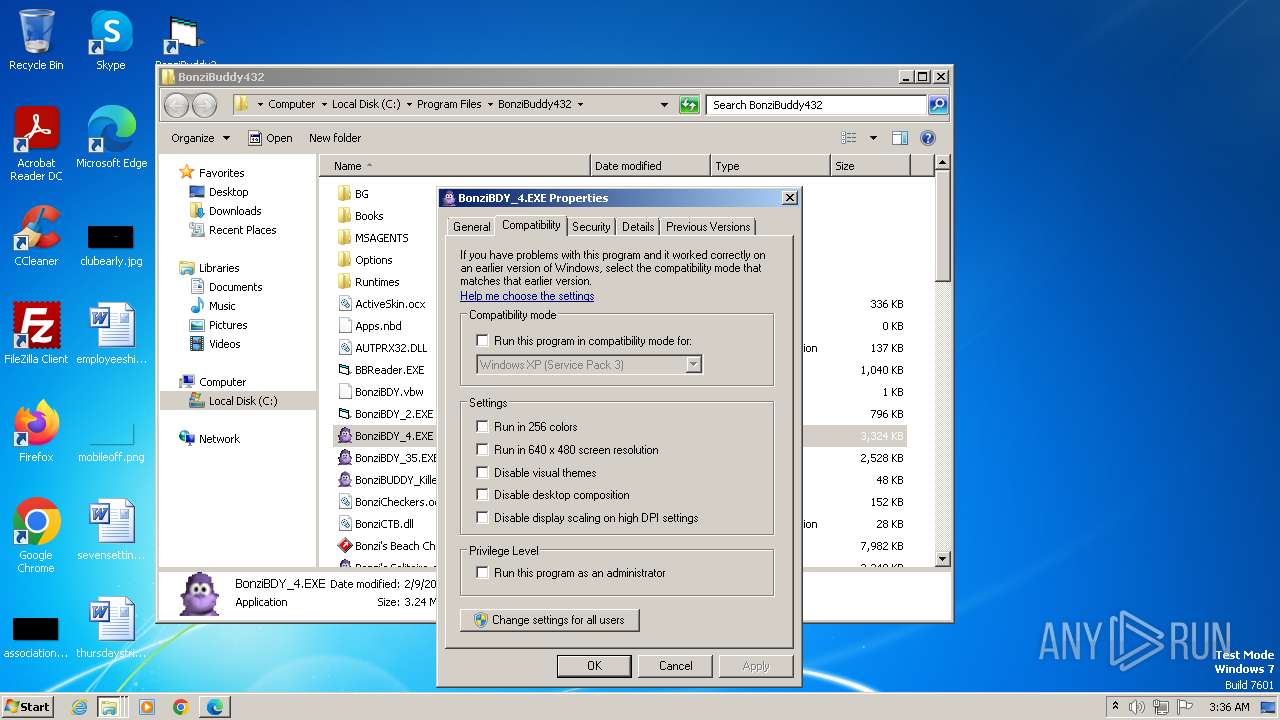Sort by the Date modified column header

click(650, 166)
